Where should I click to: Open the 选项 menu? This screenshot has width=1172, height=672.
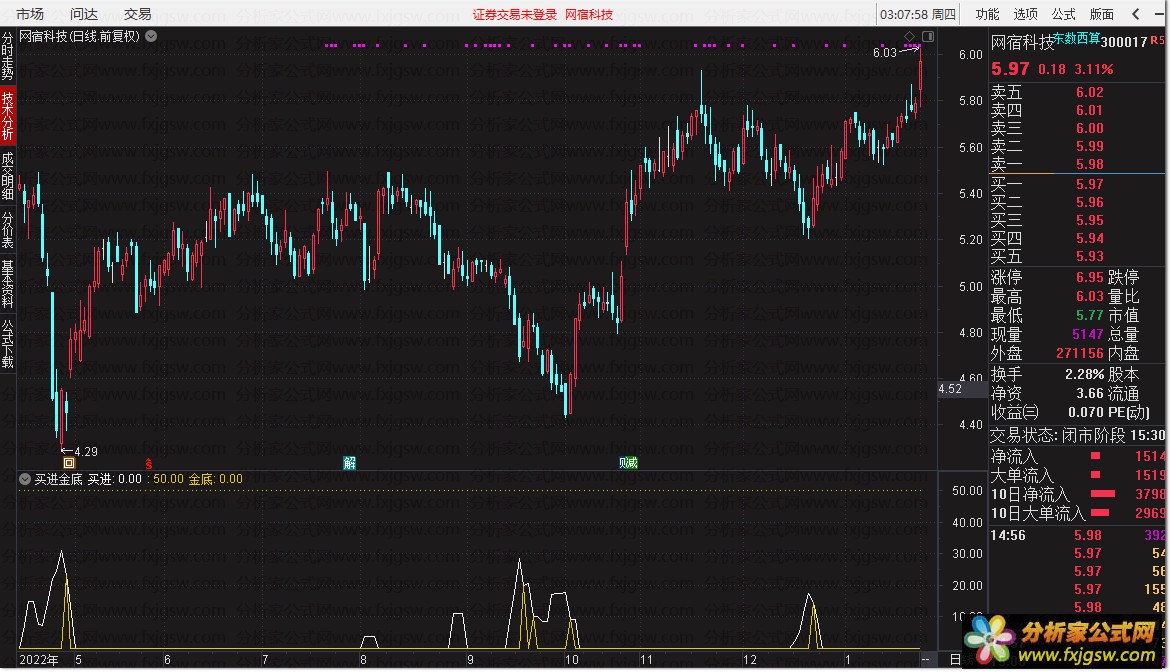coord(1025,13)
